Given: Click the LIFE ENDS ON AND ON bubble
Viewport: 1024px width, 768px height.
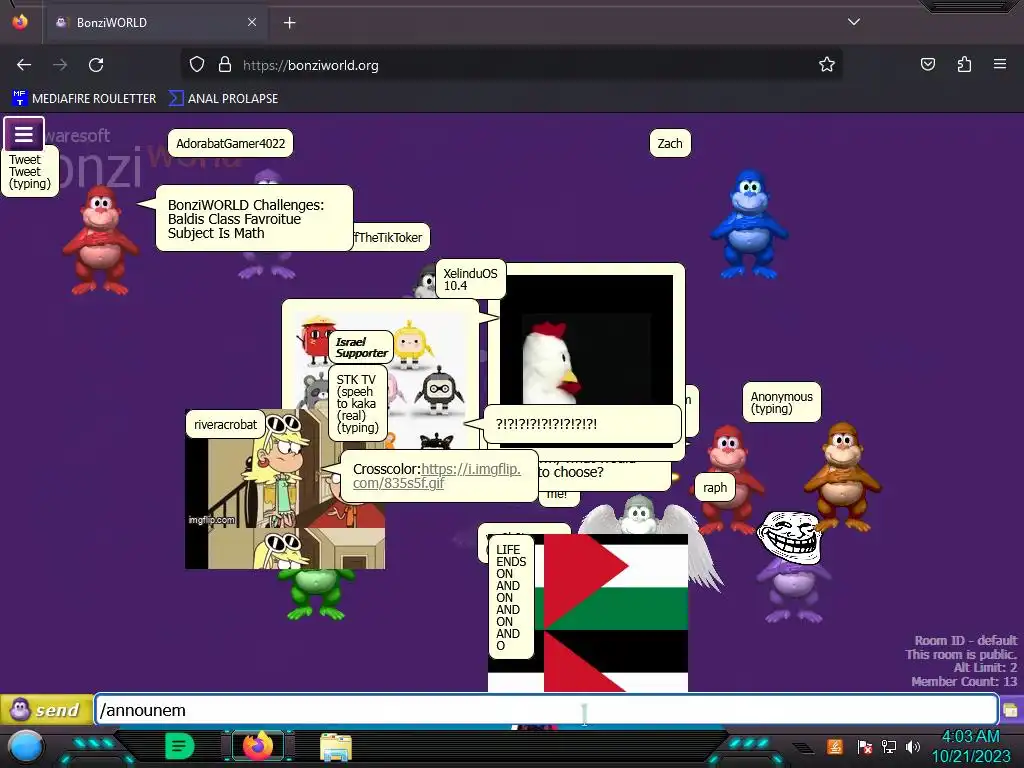Looking at the screenshot, I should point(511,598).
